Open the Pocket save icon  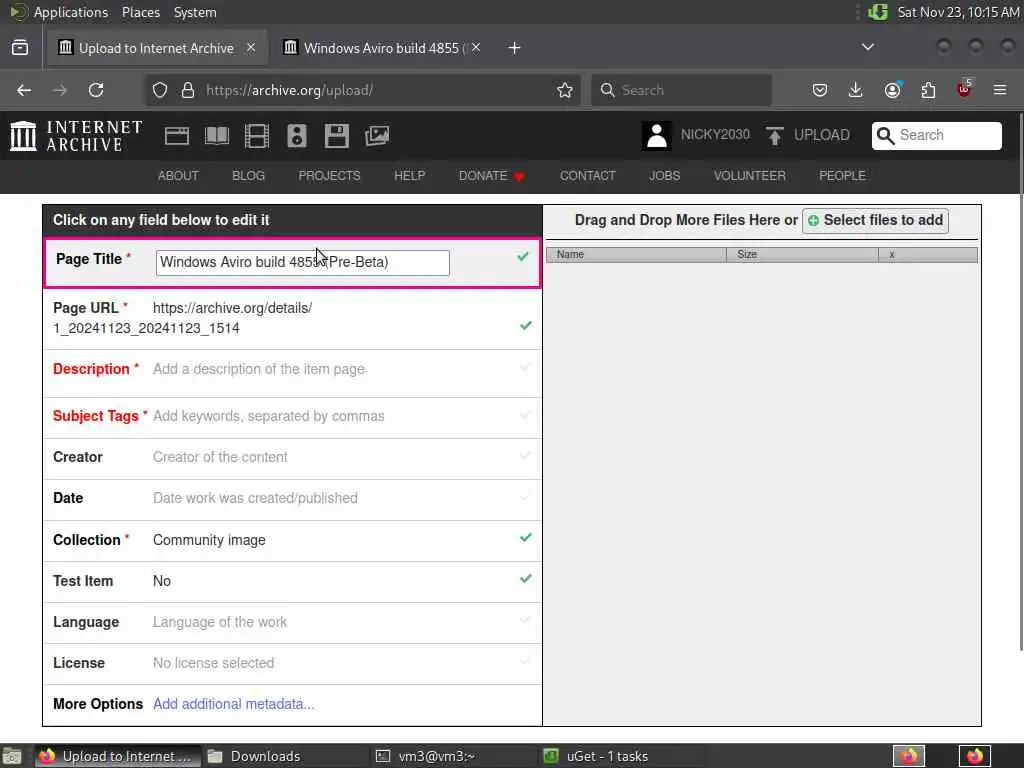click(x=820, y=90)
